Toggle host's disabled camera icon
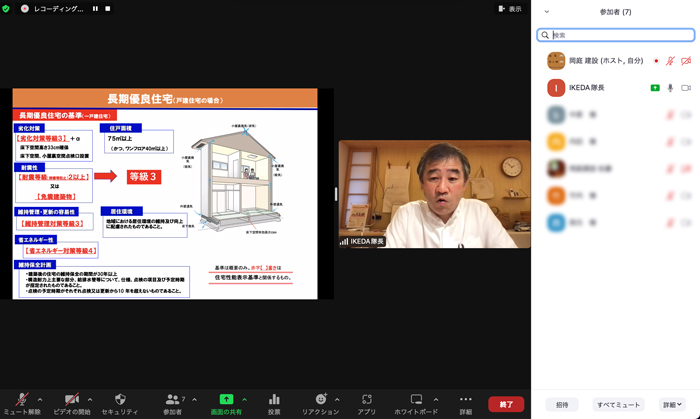The height and width of the screenshot is (419, 700). click(x=686, y=61)
